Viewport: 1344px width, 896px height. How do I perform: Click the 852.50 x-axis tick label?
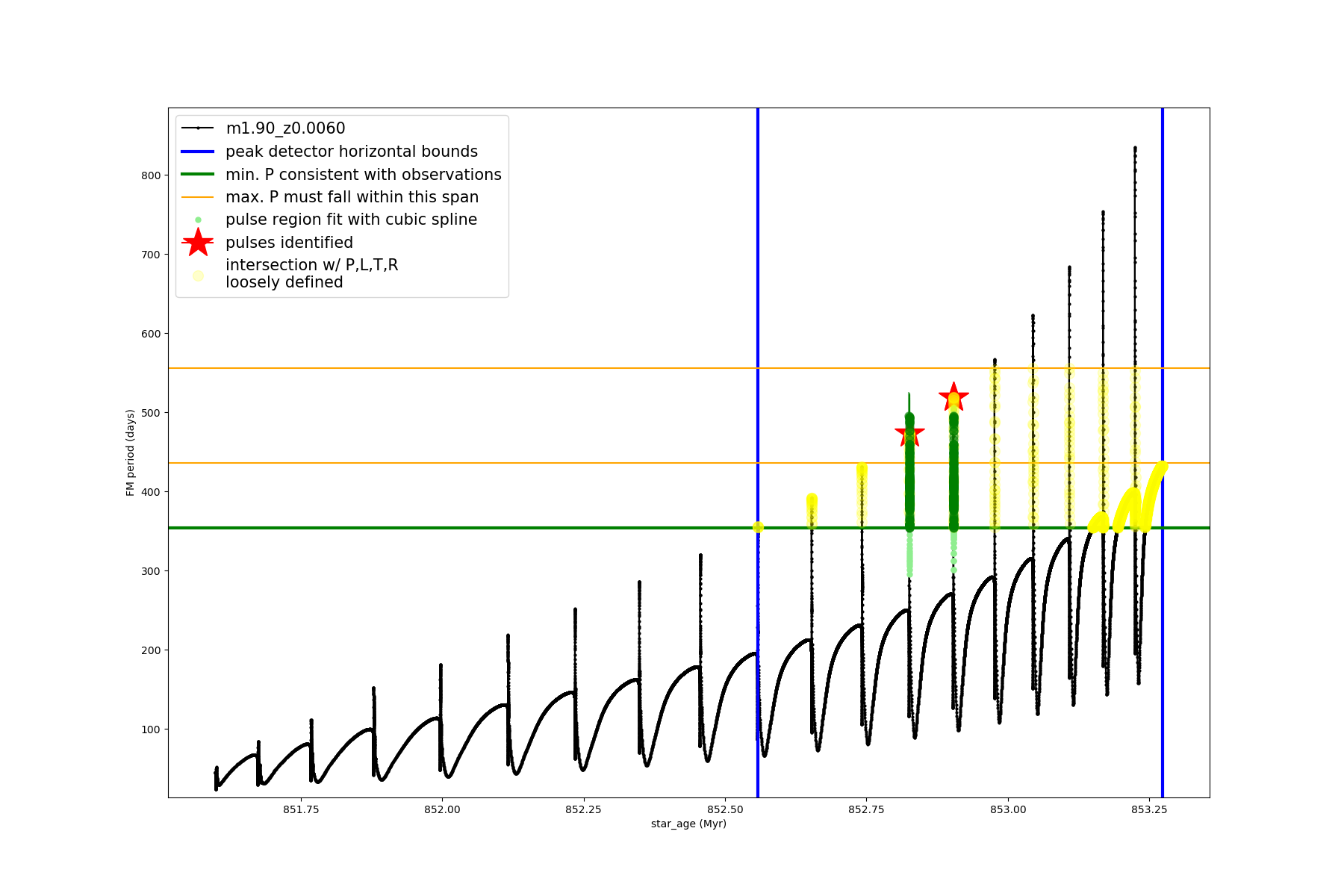coord(724,809)
